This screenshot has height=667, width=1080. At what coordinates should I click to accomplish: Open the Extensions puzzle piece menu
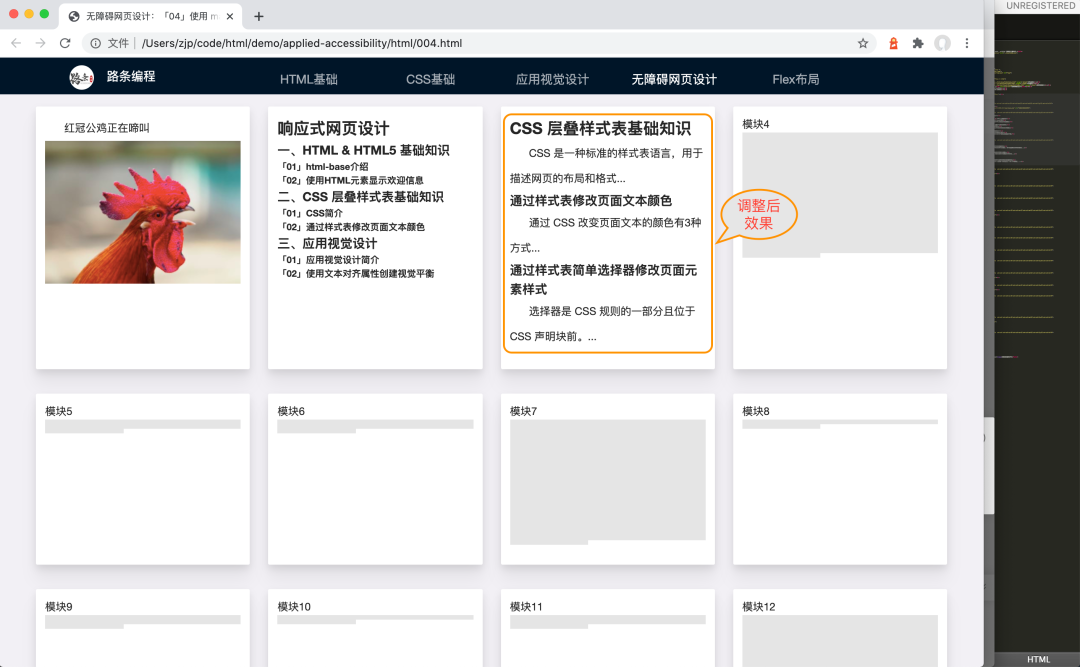(917, 43)
